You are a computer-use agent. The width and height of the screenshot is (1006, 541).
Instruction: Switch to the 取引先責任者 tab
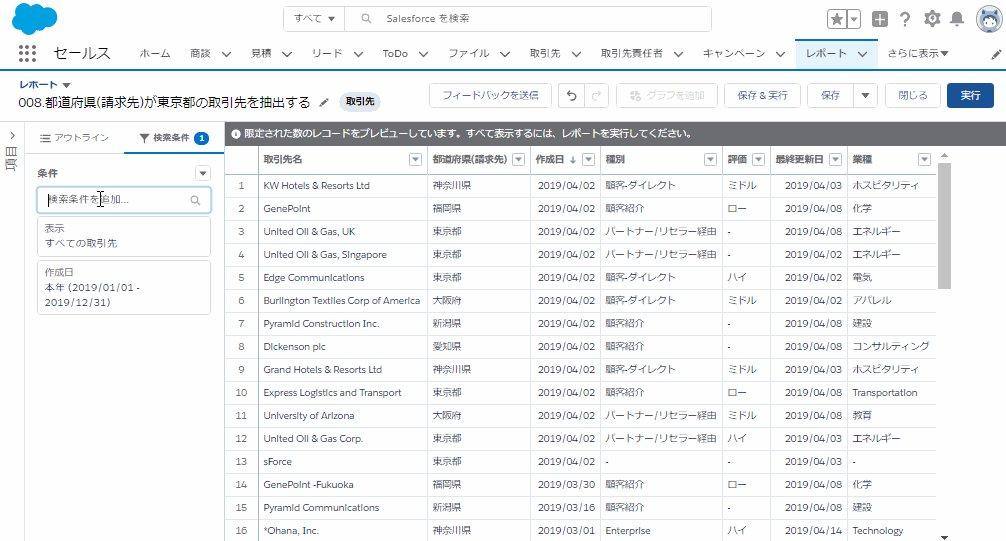click(632, 54)
